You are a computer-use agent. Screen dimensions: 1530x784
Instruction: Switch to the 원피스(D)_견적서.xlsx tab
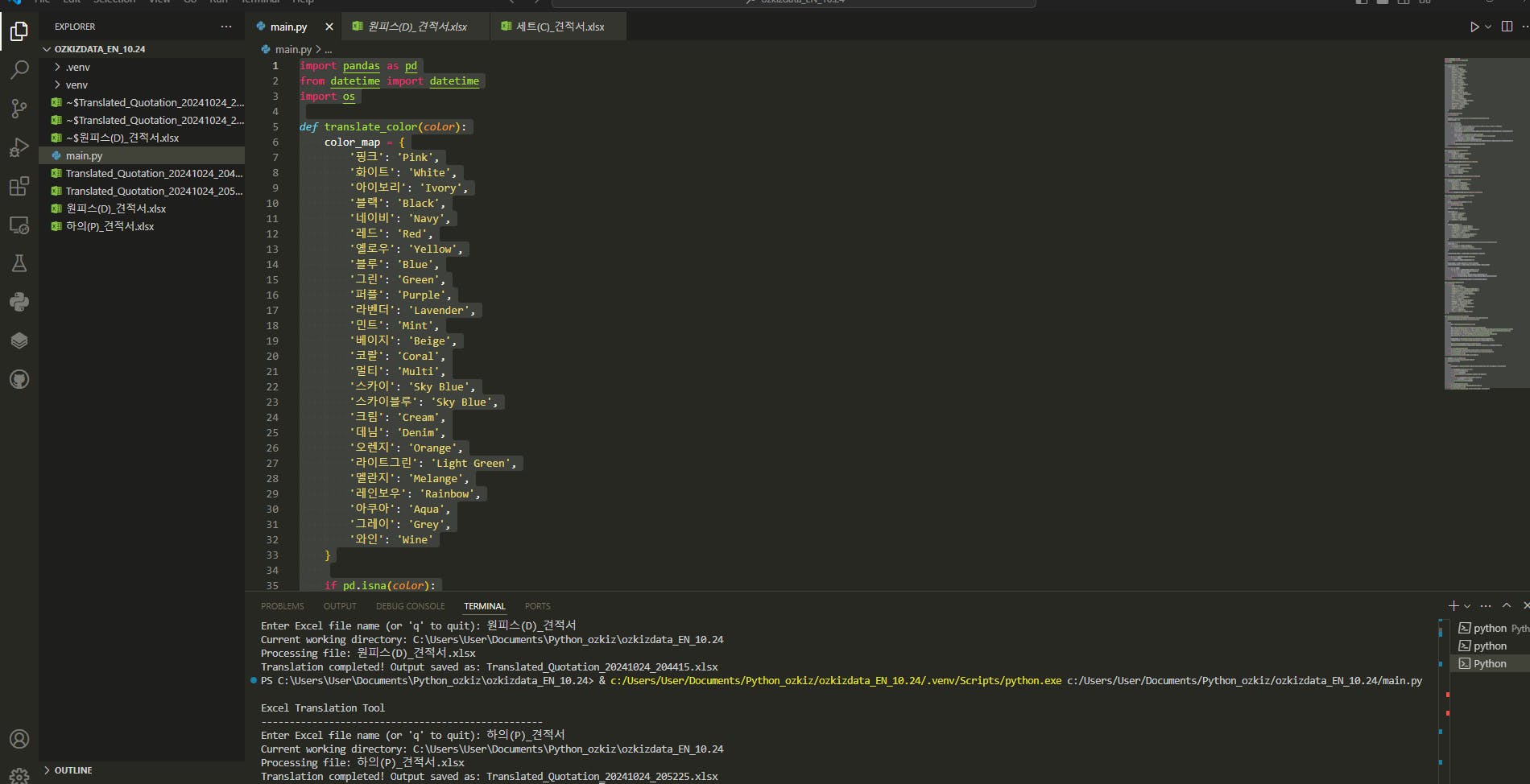[x=417, y=27]
